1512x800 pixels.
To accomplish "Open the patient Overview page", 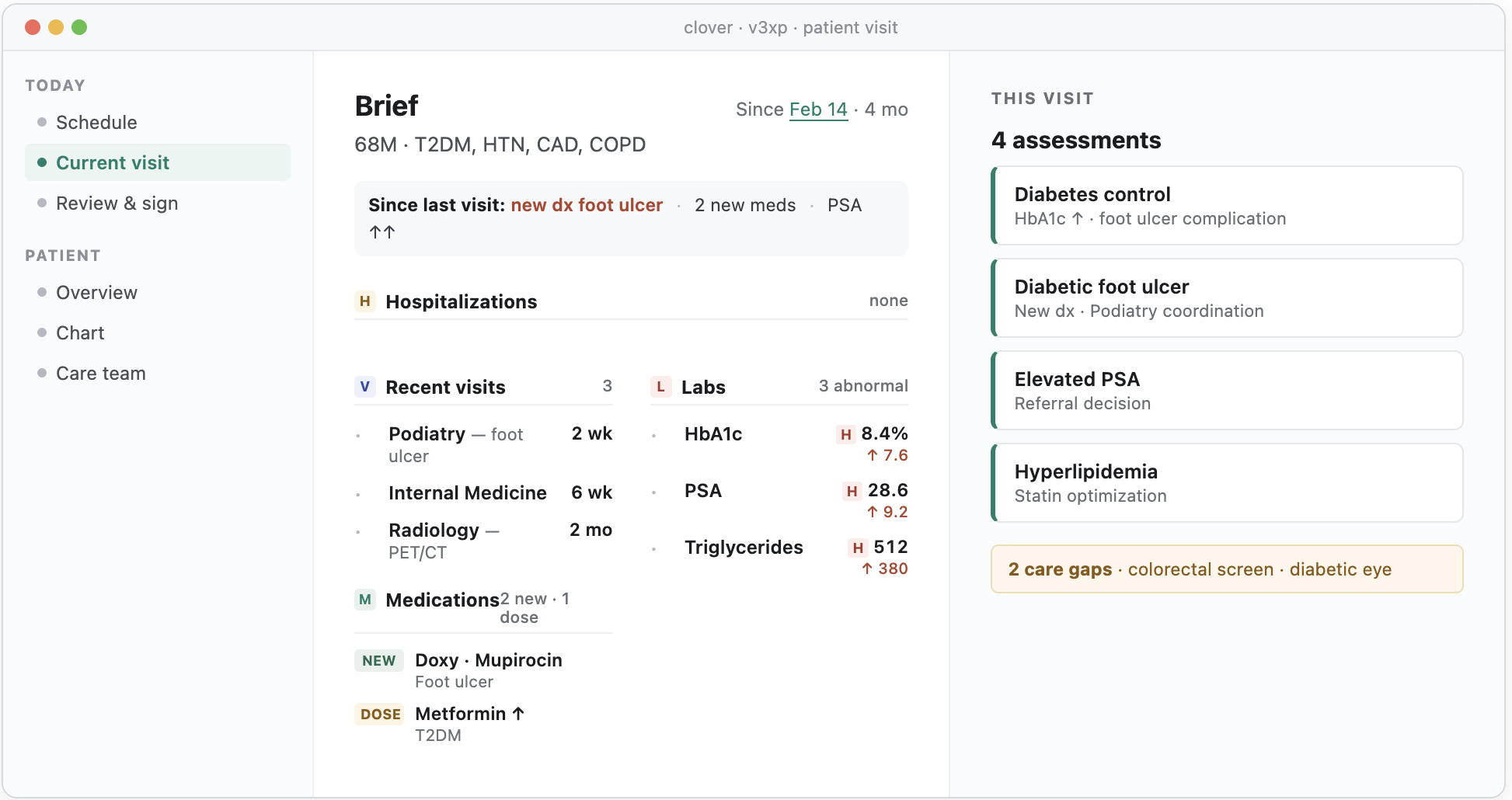I will pos(158,293).
